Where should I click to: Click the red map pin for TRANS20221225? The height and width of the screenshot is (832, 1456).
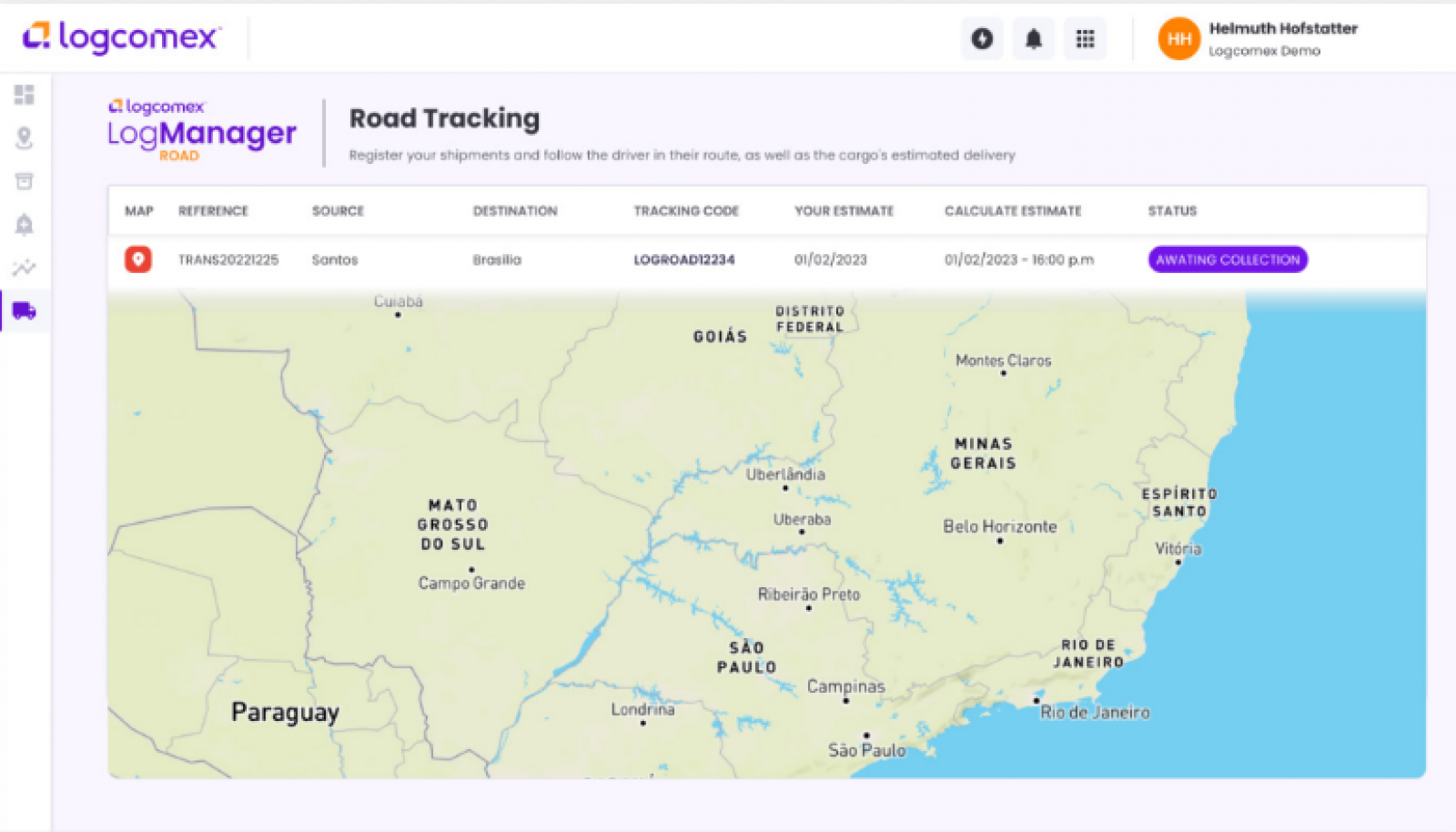click(x=138, y=259)
